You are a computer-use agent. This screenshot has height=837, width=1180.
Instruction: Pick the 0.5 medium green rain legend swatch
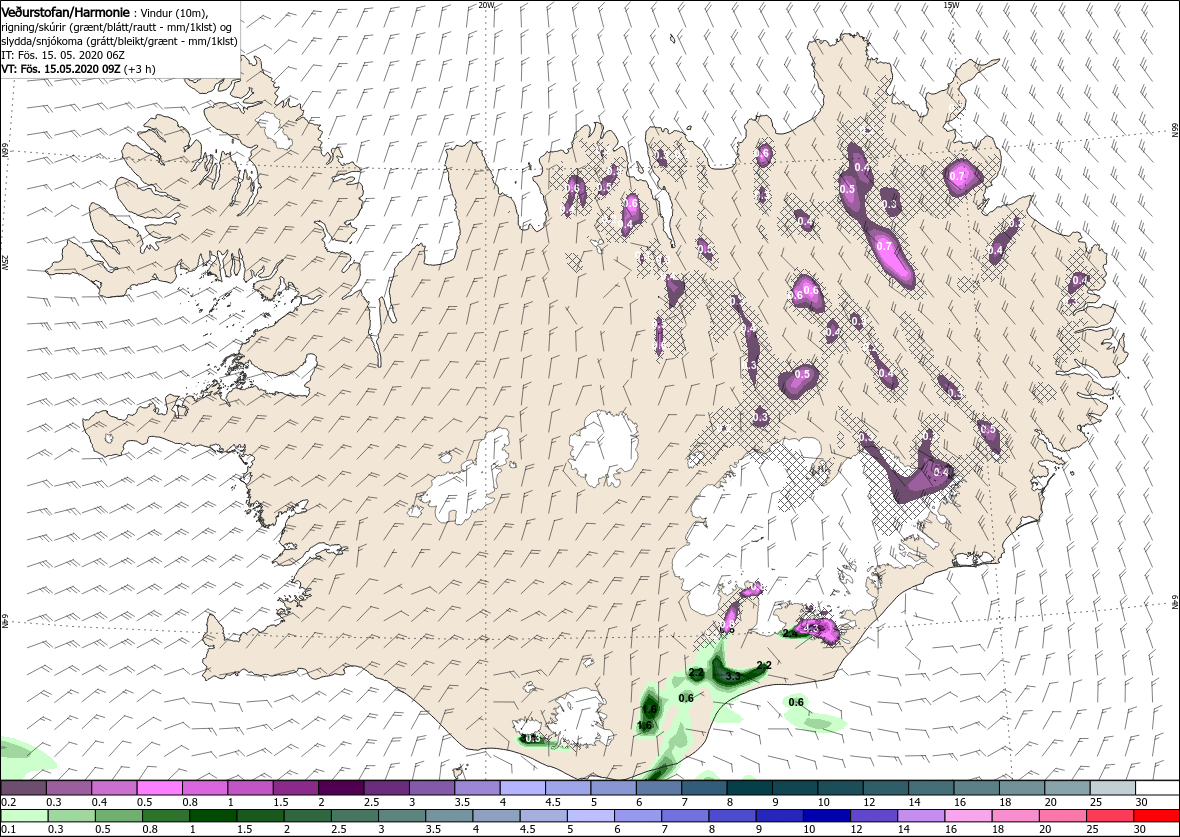pyautogui.click(x=117, y=817)
